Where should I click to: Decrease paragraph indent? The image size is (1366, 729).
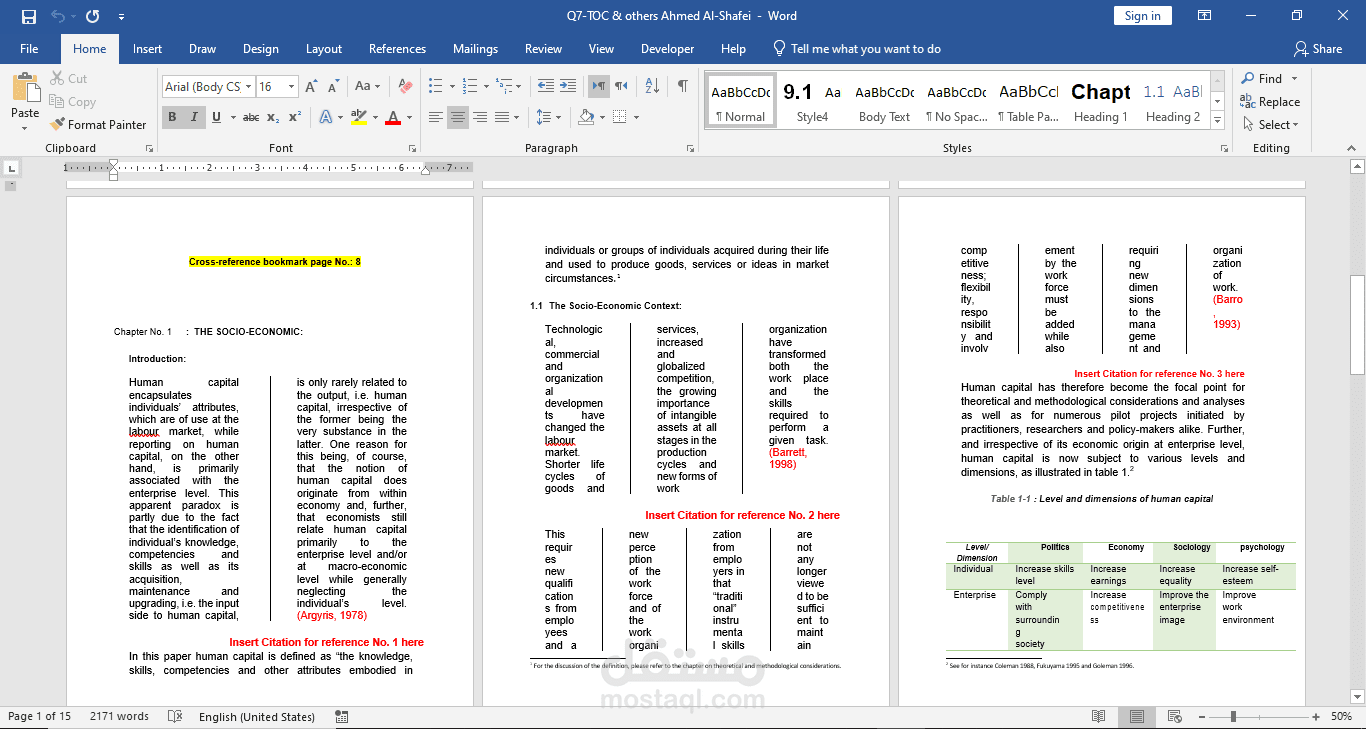pos(545,86)
